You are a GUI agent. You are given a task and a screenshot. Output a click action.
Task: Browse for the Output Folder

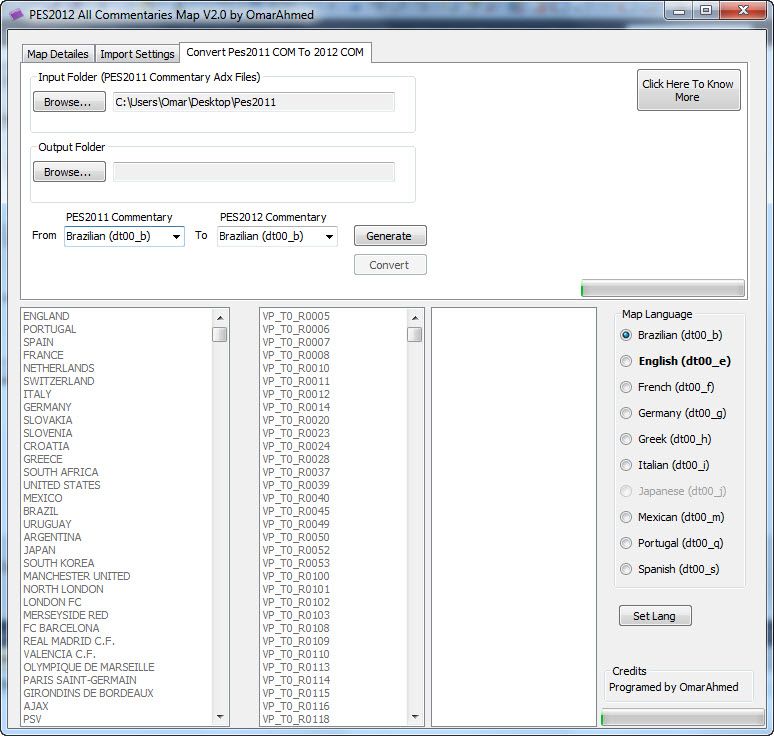click(x=68, y=172)
